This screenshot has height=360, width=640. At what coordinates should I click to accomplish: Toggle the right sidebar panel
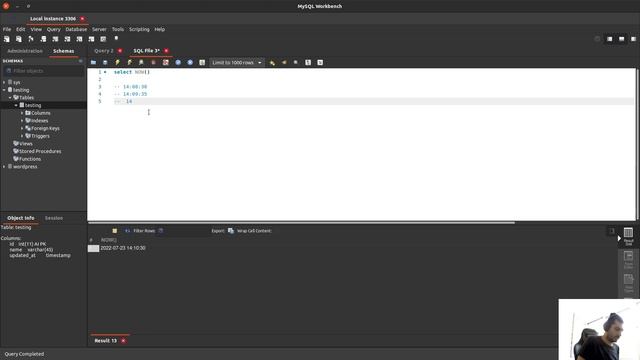(x=633, y=39)
